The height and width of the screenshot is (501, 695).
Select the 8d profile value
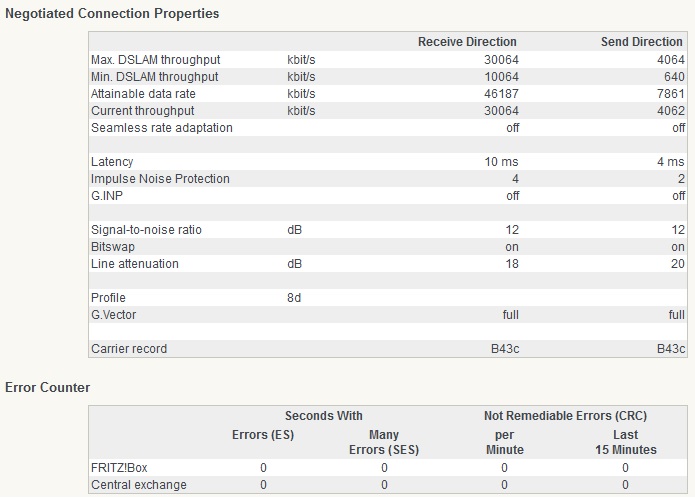click(296, 298)
